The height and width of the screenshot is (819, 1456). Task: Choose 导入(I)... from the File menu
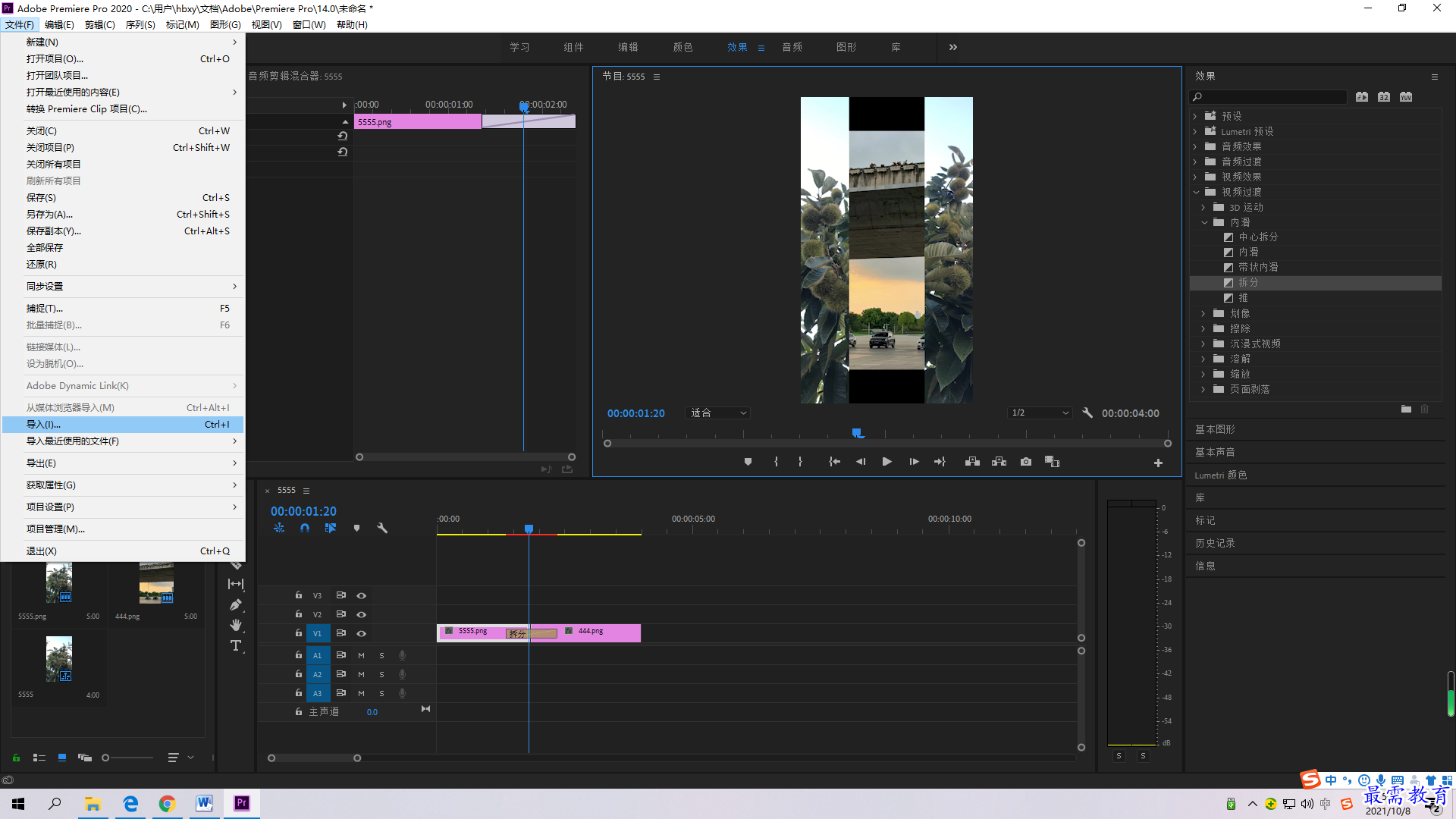coord(123,425)
